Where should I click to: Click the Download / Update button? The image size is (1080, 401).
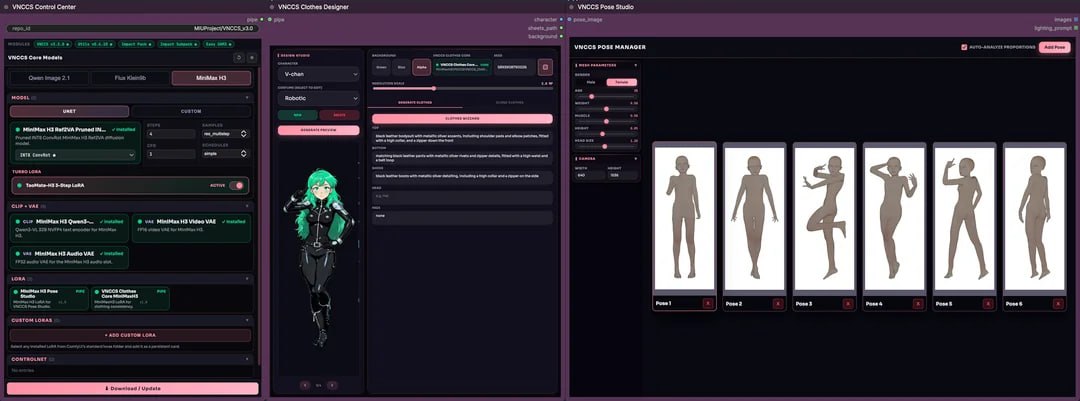coord(132,389)
